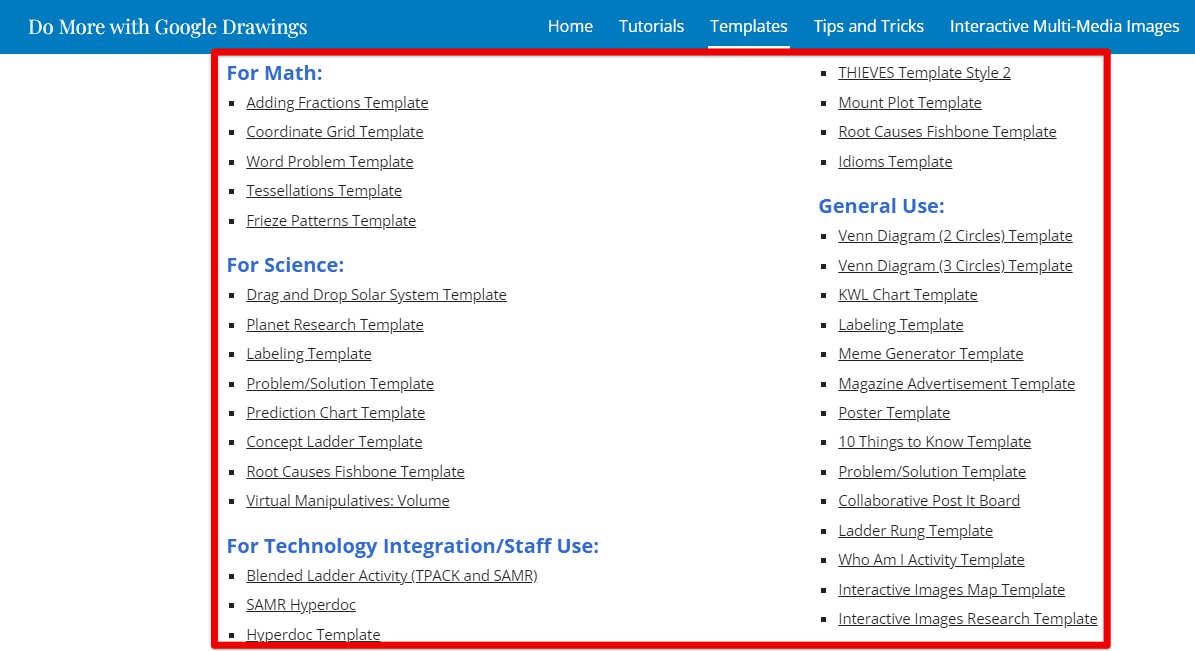Open Root Causes Fishbone Template above Idioms Template

coord(947,131)
